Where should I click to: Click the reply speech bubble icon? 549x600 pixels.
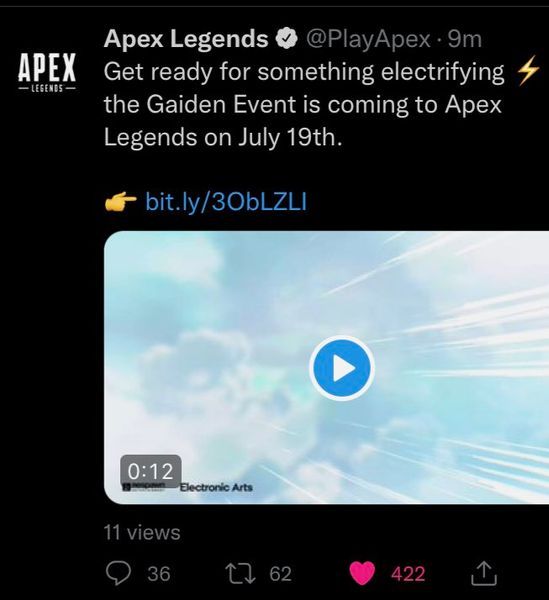coord(118,573)
